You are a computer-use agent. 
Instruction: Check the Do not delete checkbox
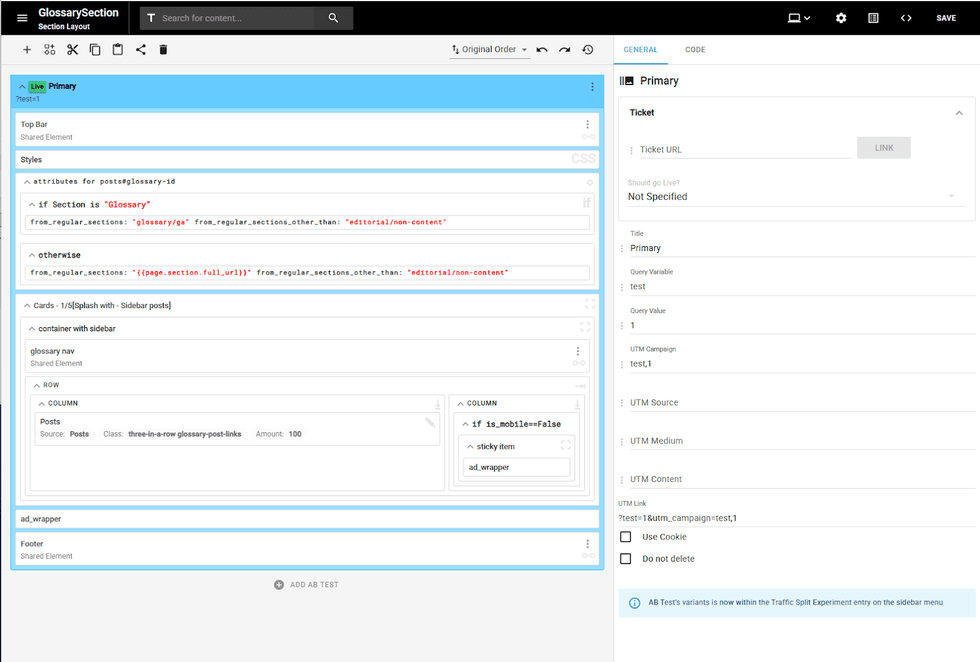pos(626,559)
